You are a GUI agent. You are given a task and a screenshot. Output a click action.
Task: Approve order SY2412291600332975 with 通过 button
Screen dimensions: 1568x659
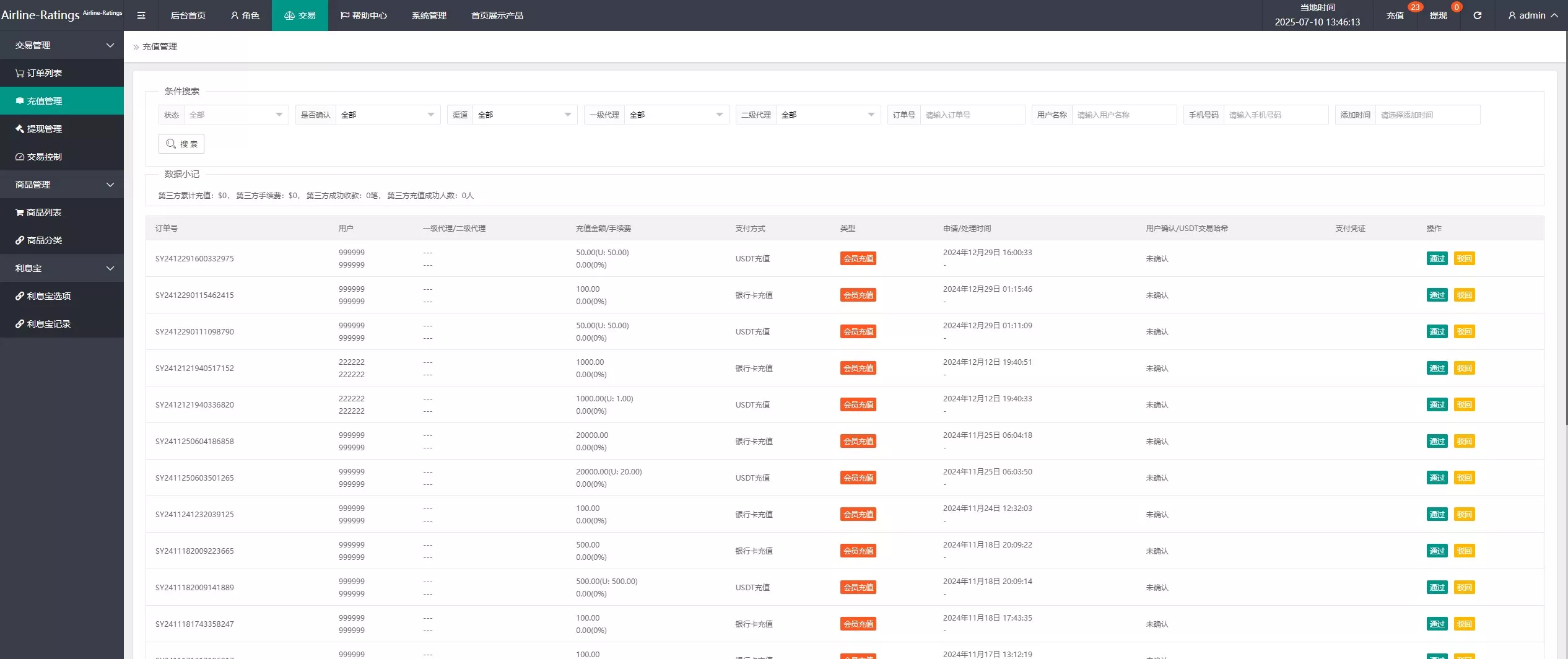(1437, 258)
